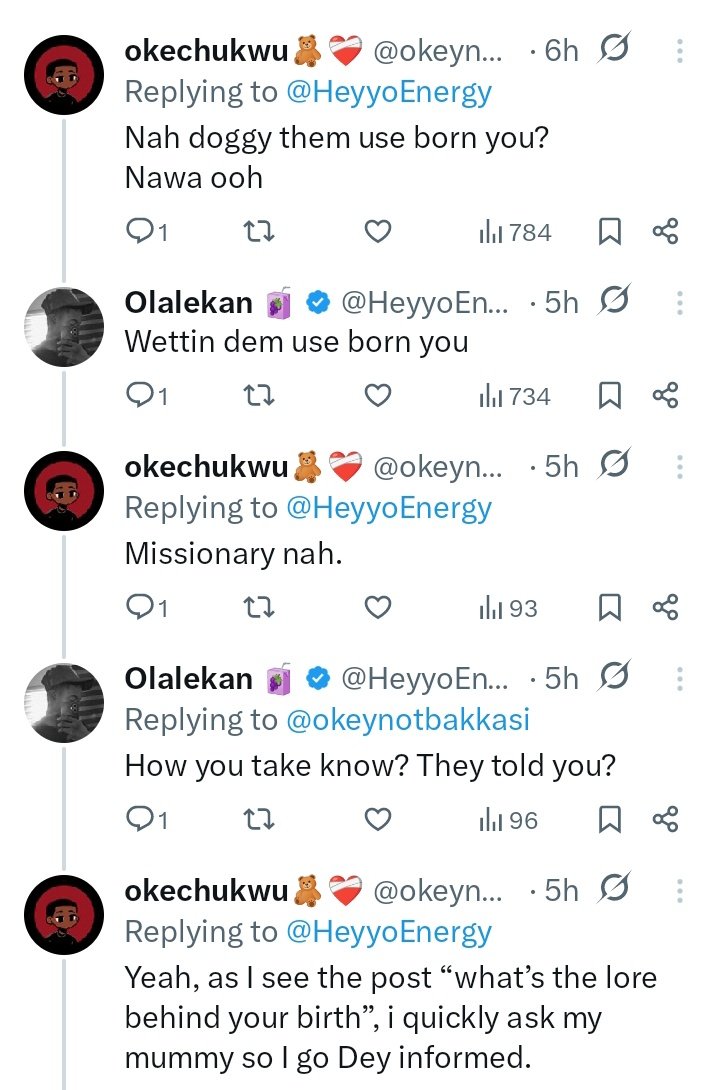Viewport: 719px width, 1090px height.
Task: Like the "Nah doggy them use born you?" tweet
Action: coord(376,233)
